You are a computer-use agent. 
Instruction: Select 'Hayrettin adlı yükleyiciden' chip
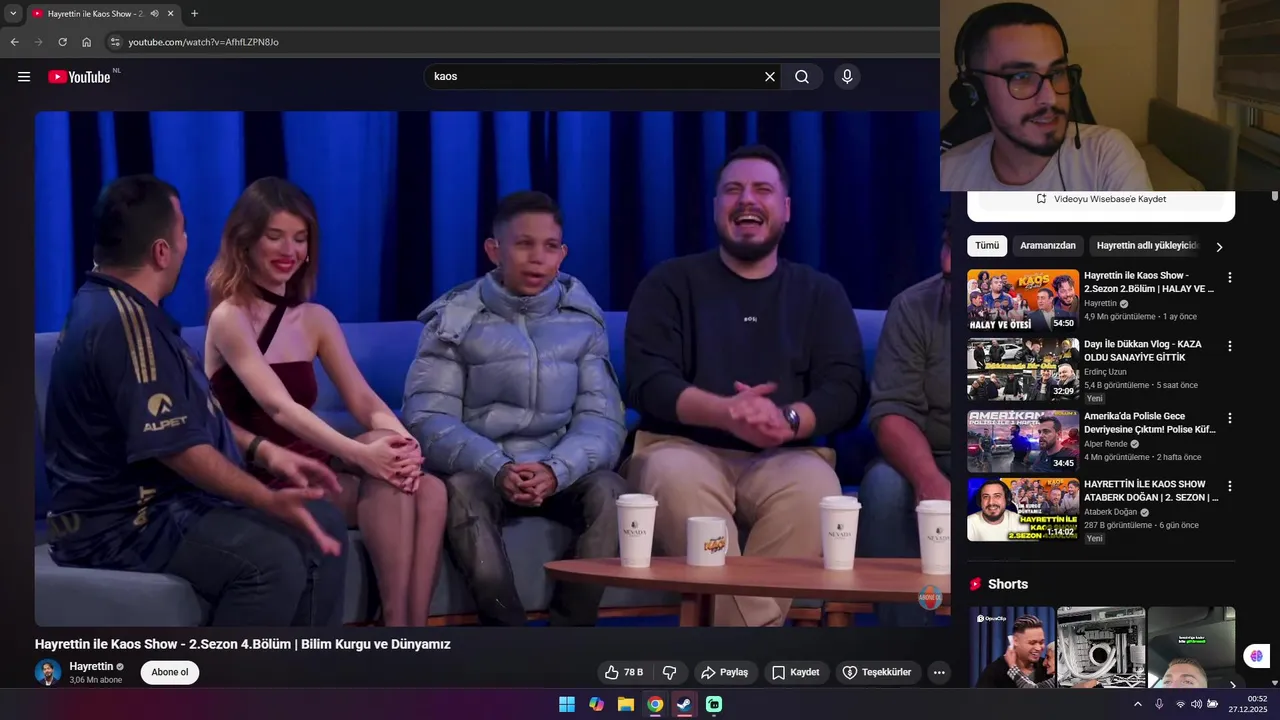pos(1146,246)
